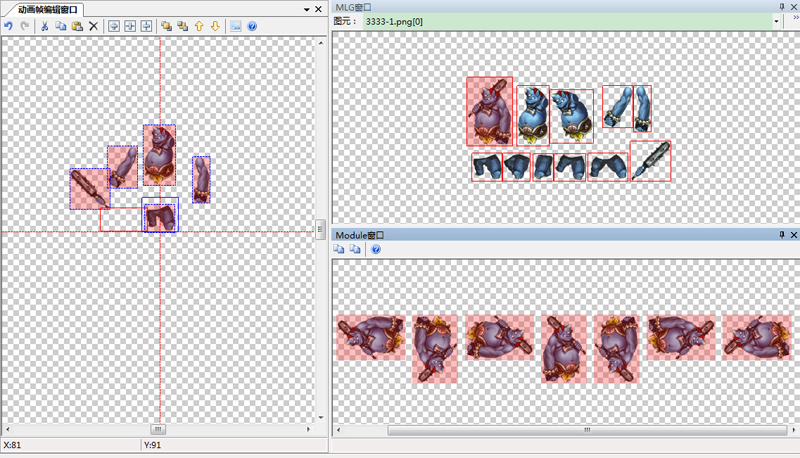Click the greyed redo arrow icon
800x458 pixels.
[x=24, y=26]
